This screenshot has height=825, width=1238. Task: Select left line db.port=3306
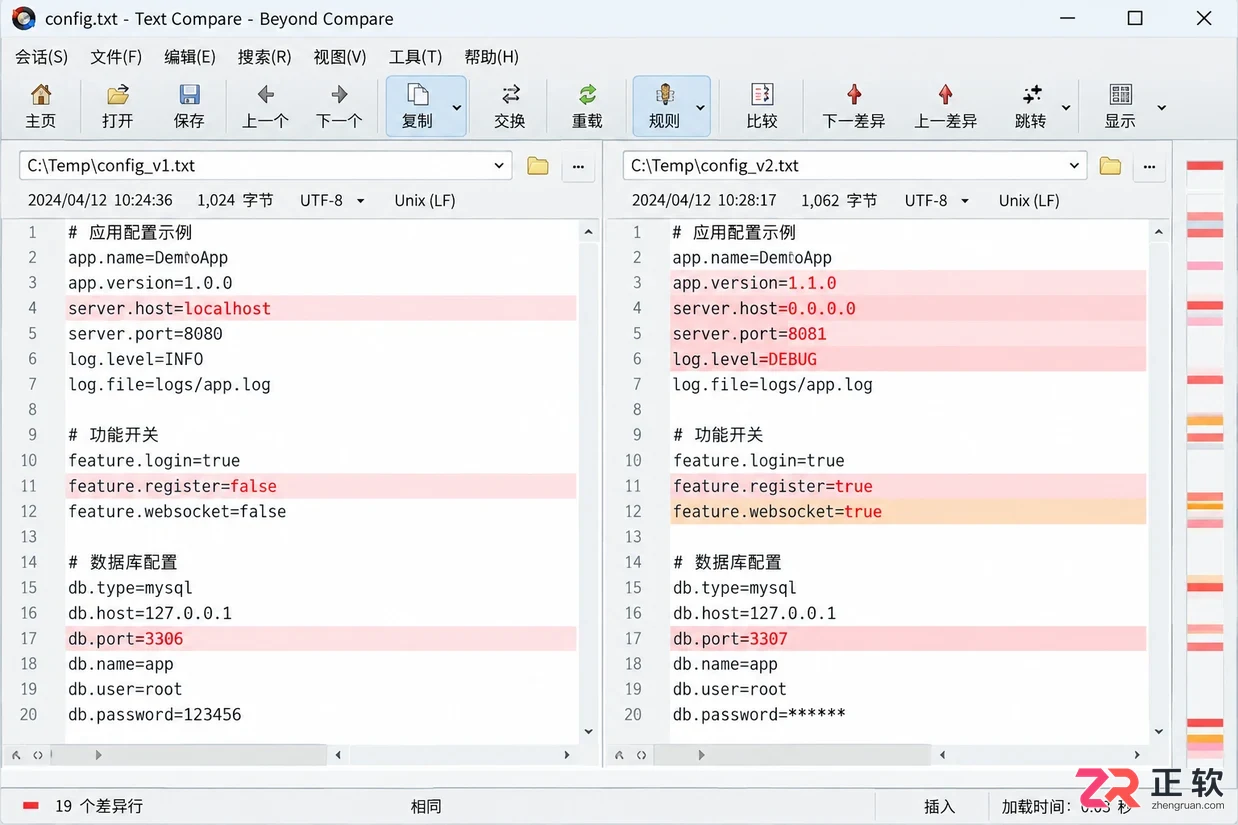point(321,638)
